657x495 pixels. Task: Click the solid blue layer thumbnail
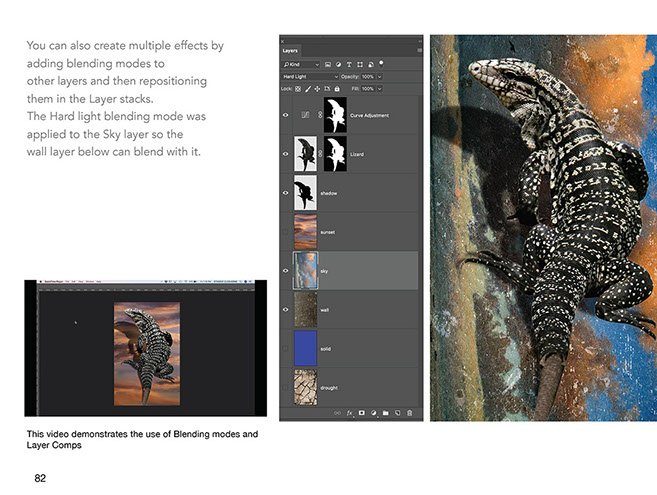(305, 348)
